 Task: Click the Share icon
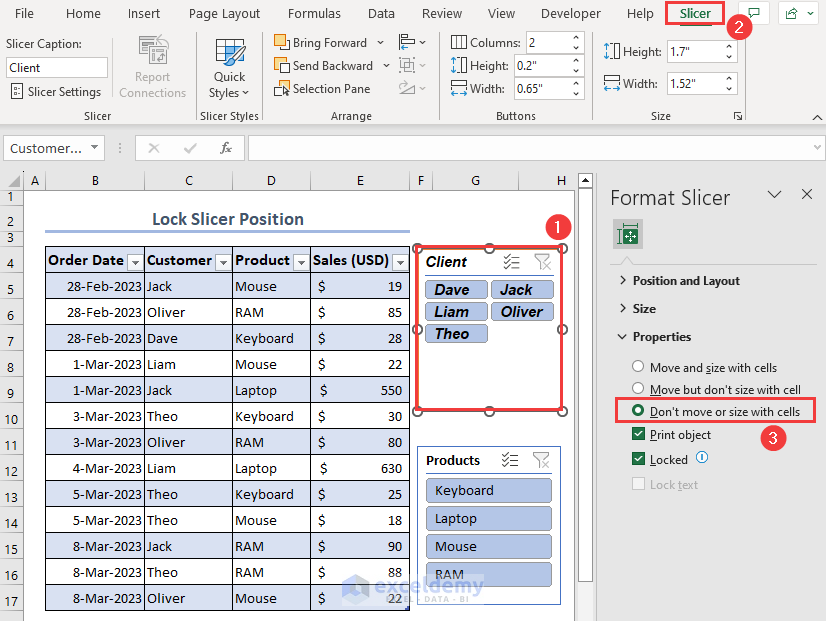791,13
